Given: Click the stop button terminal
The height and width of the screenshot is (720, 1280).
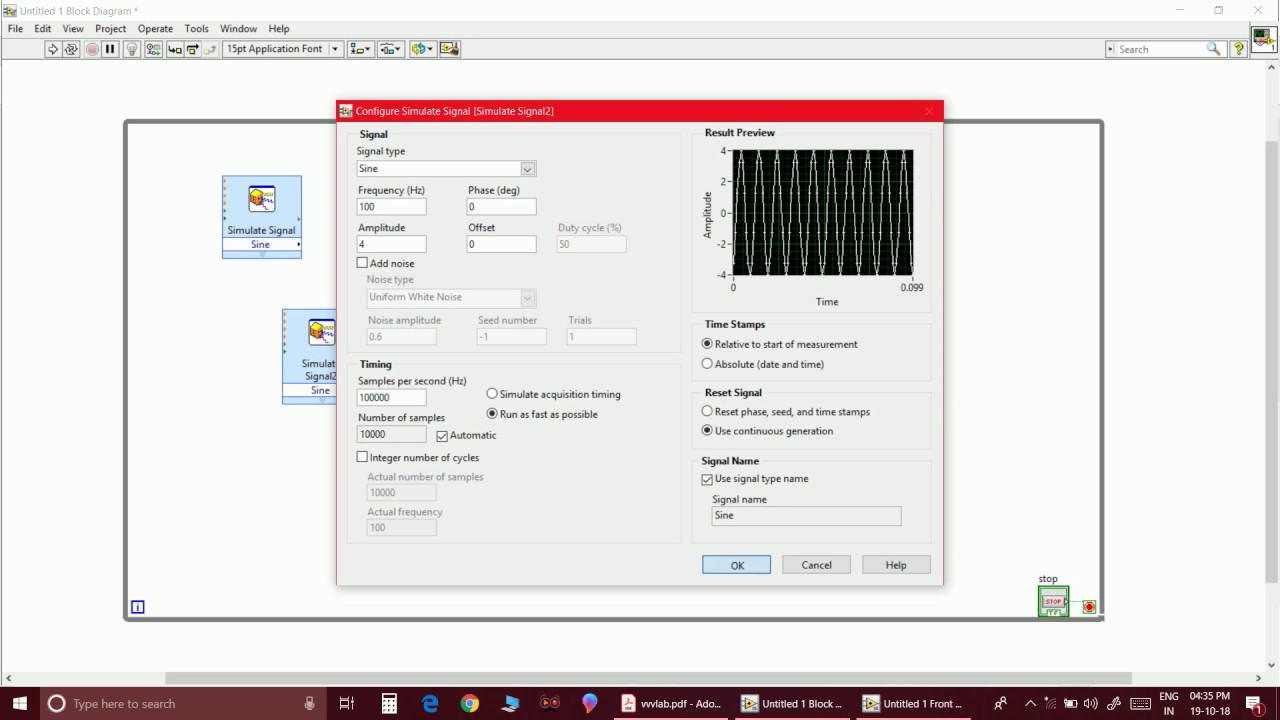Looking at the screenshot, I should coord(1053,601).
